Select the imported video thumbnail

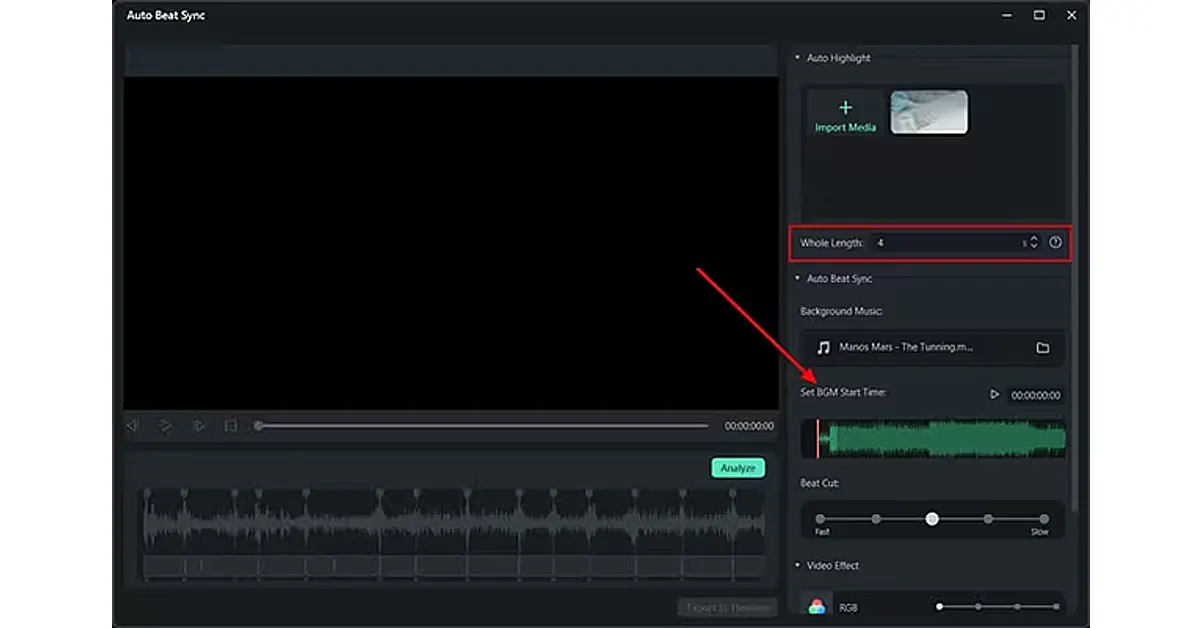click(x=929, y=112)
